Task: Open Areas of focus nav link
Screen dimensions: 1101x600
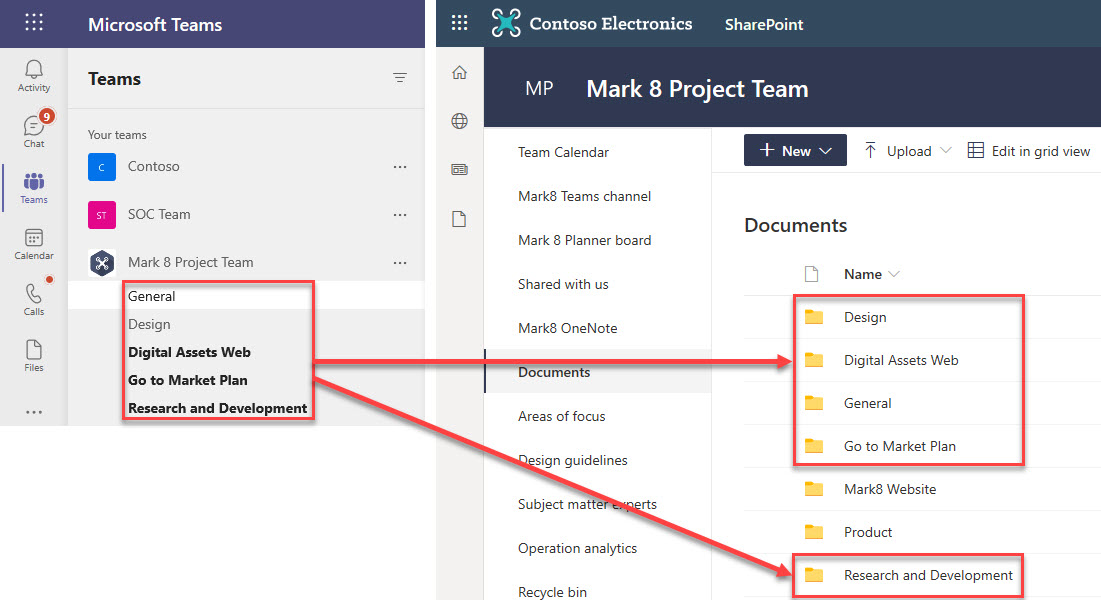Action: point(562,416)
